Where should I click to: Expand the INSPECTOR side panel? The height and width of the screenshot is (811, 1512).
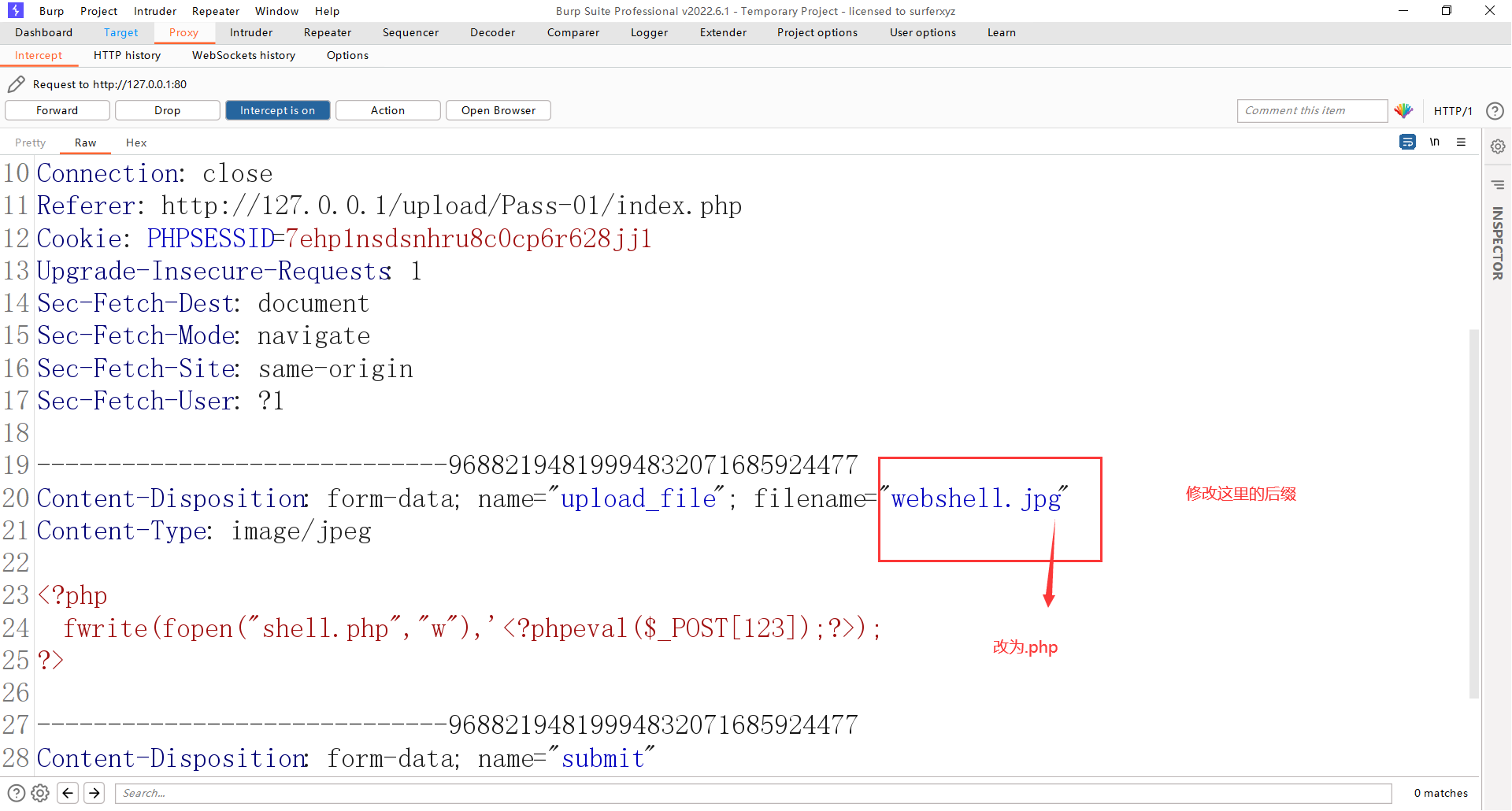[x=1498, y=243]
